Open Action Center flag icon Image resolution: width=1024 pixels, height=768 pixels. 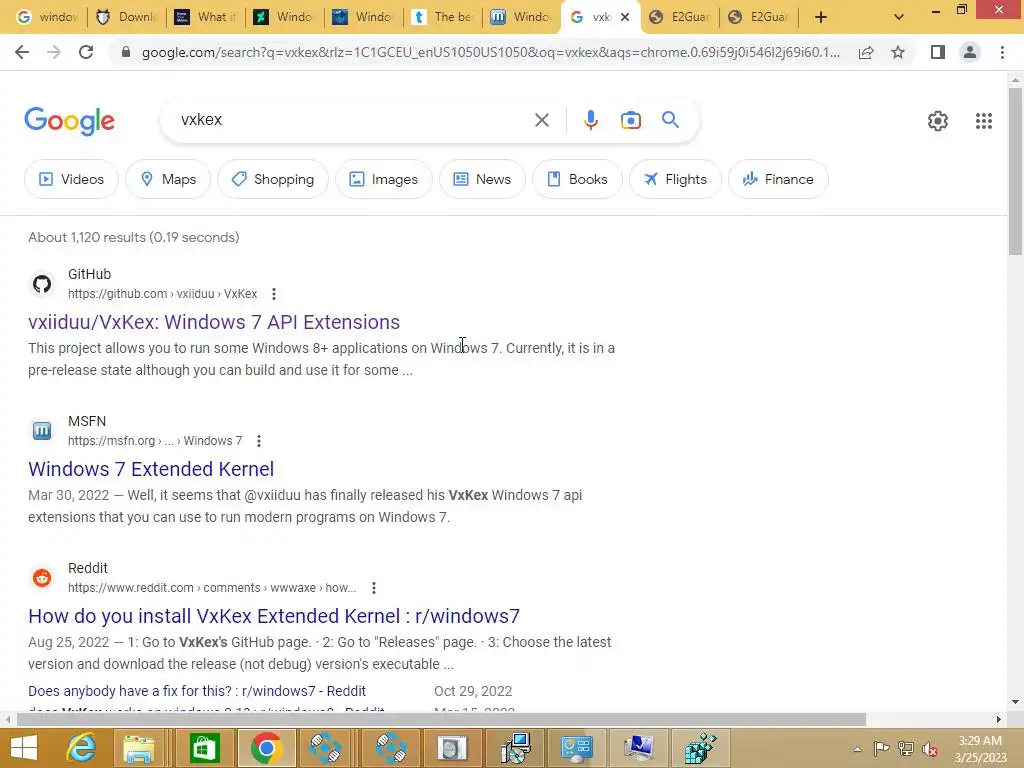click(881, 749)
